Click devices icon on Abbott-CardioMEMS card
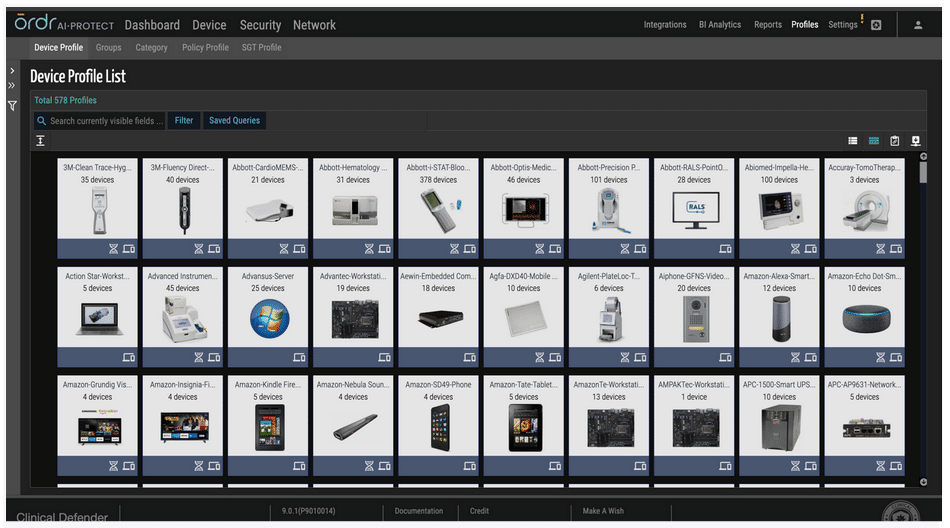The width and height of the screenshot is (950, 528). pyautogui.click(x=299, y=249)
